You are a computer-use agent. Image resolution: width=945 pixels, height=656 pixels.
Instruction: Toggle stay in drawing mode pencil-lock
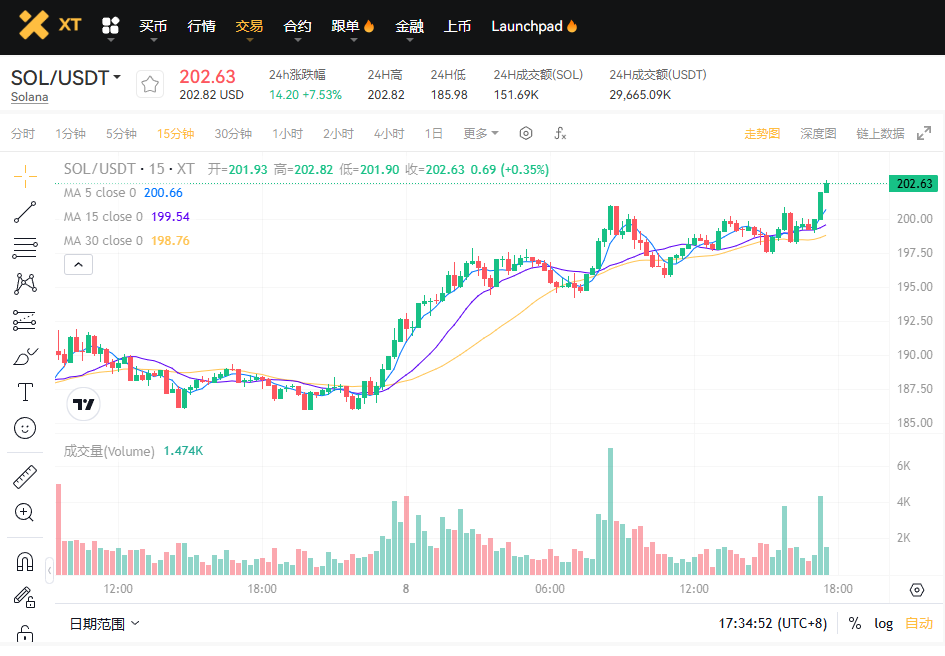[x=25, y=597]
